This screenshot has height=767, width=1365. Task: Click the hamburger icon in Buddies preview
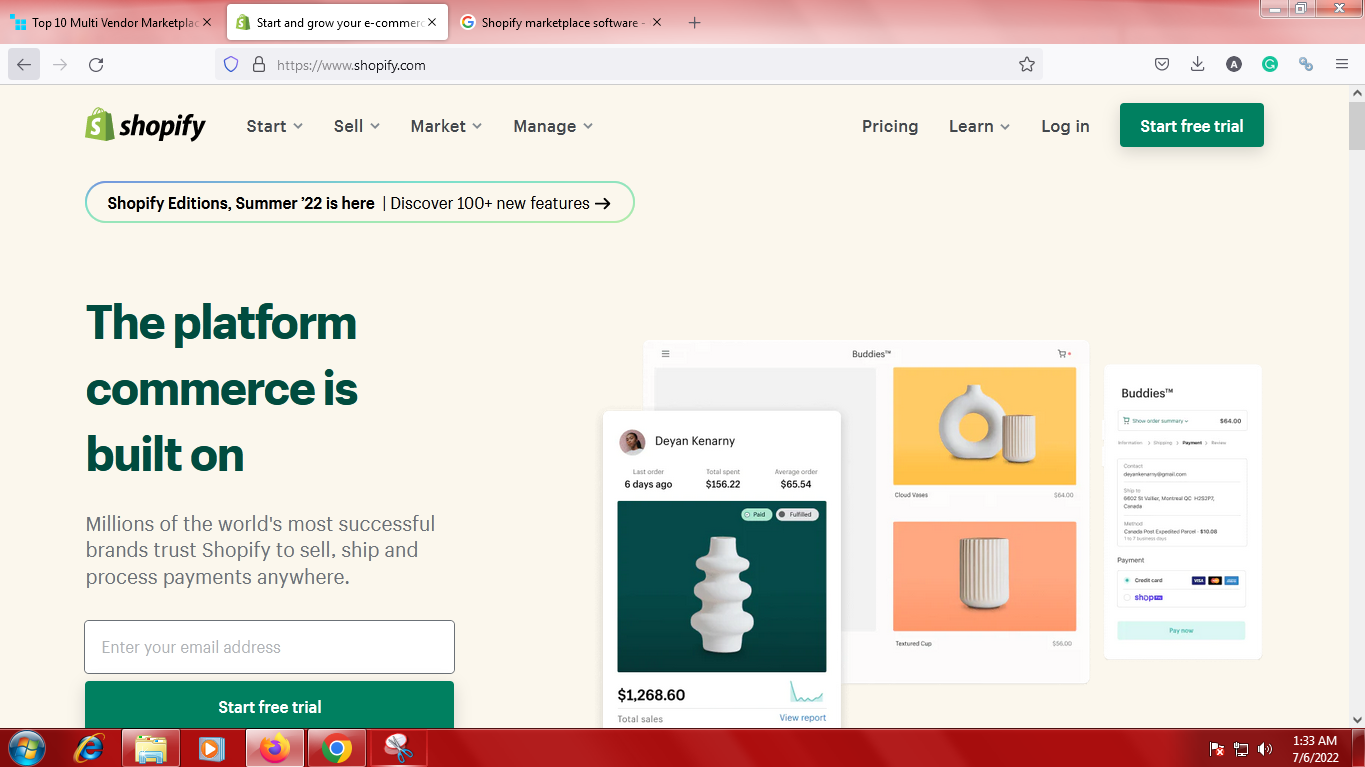(x=666, y=354)
